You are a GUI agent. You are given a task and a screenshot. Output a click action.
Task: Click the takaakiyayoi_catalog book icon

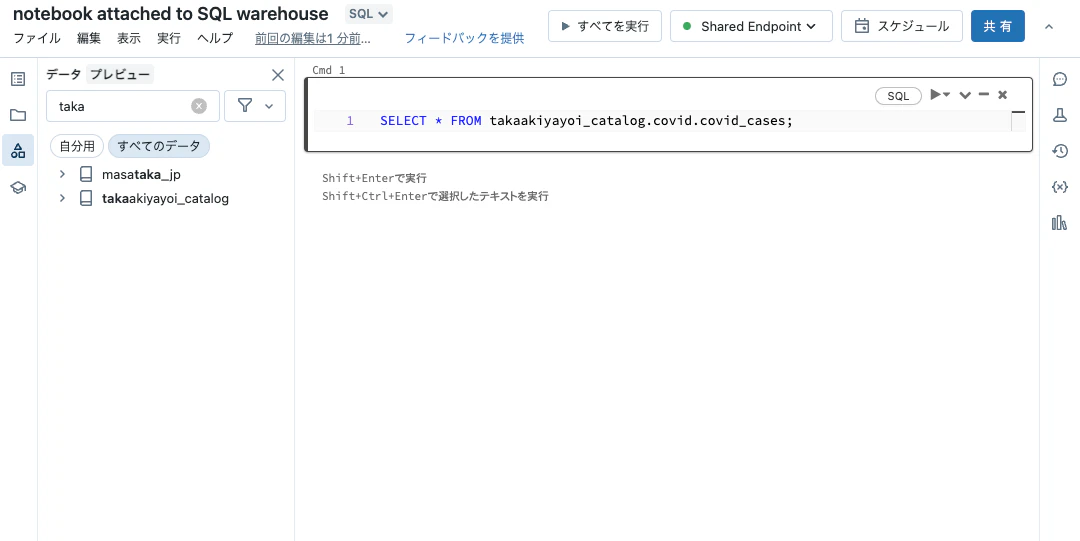pos(86,198)
